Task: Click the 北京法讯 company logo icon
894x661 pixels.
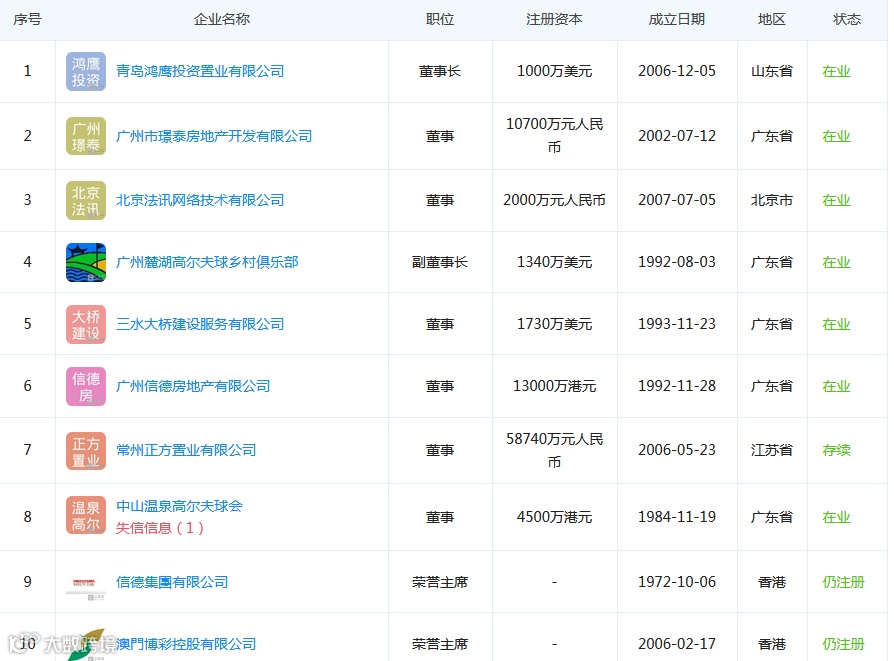Action: pyautogui.click(x=86, y=200)
